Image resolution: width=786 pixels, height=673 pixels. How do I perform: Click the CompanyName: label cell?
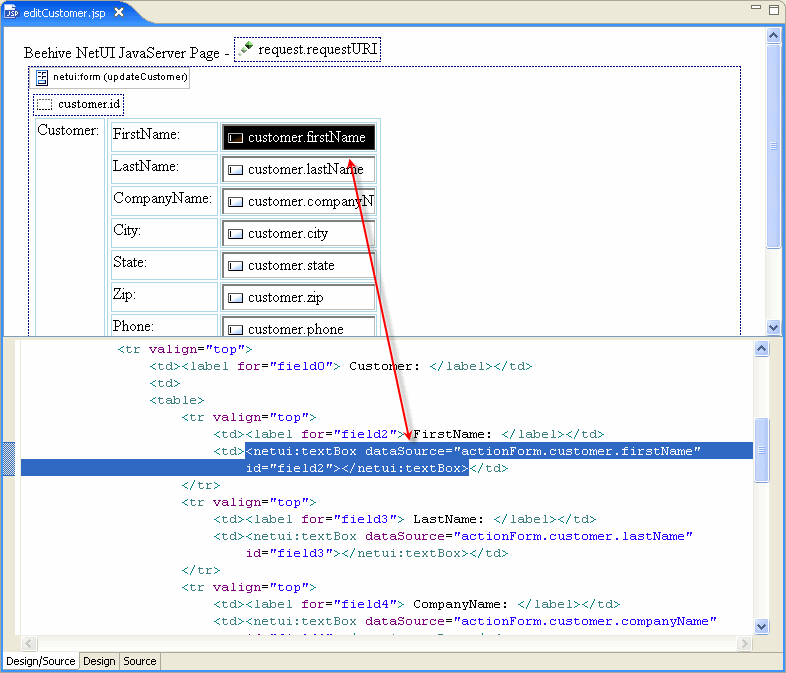click(164, 201)
